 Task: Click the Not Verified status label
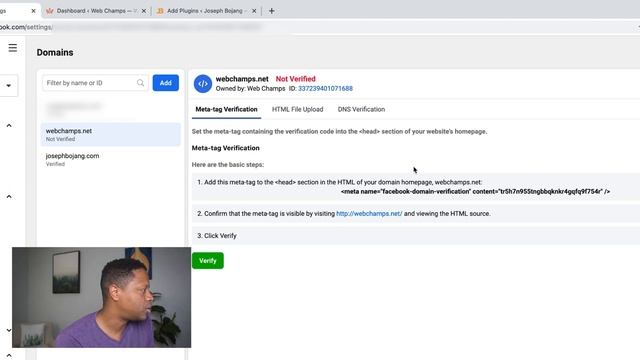(296, 79)
